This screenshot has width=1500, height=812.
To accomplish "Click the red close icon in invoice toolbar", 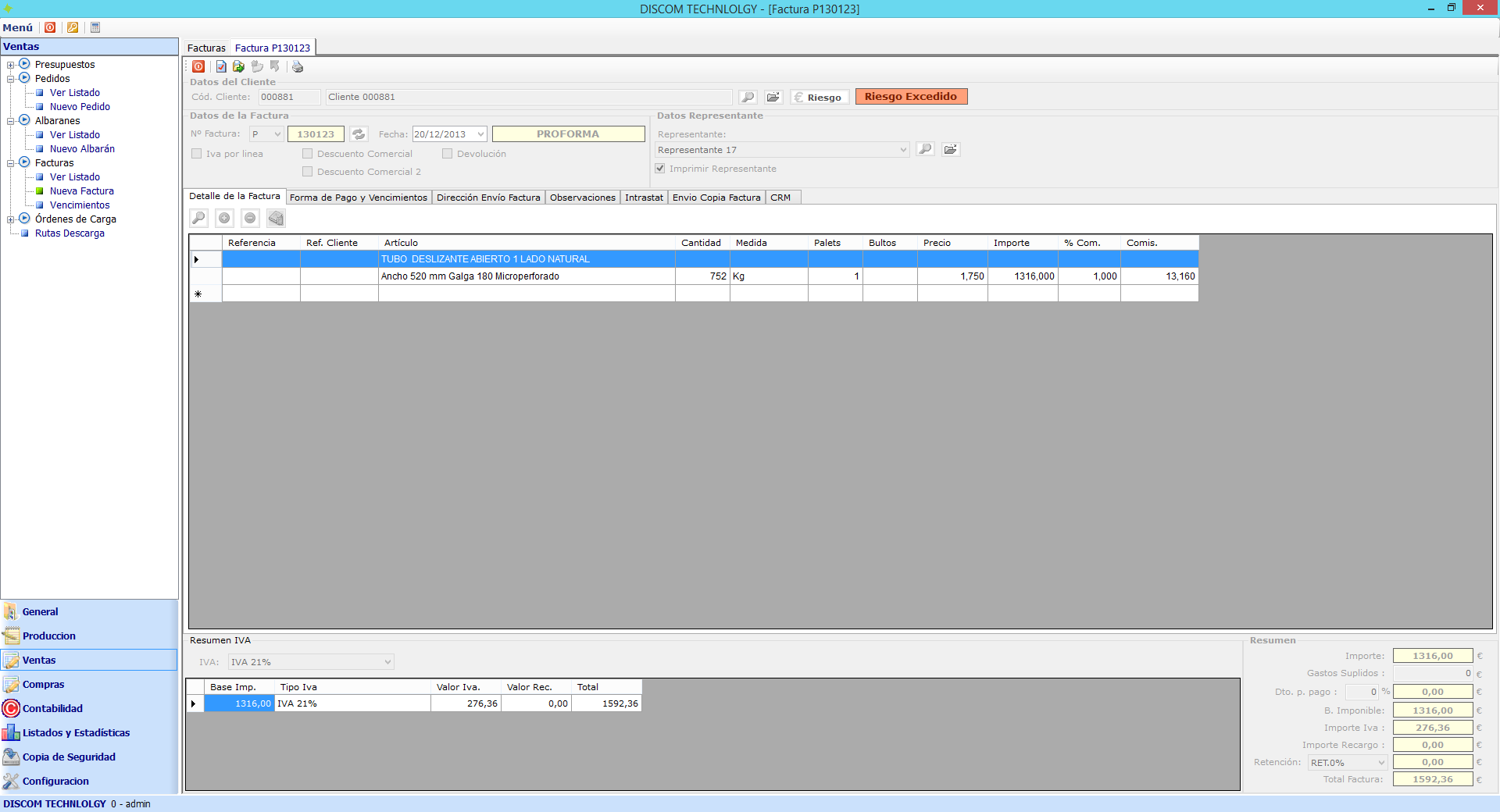I will pos(198,67).
